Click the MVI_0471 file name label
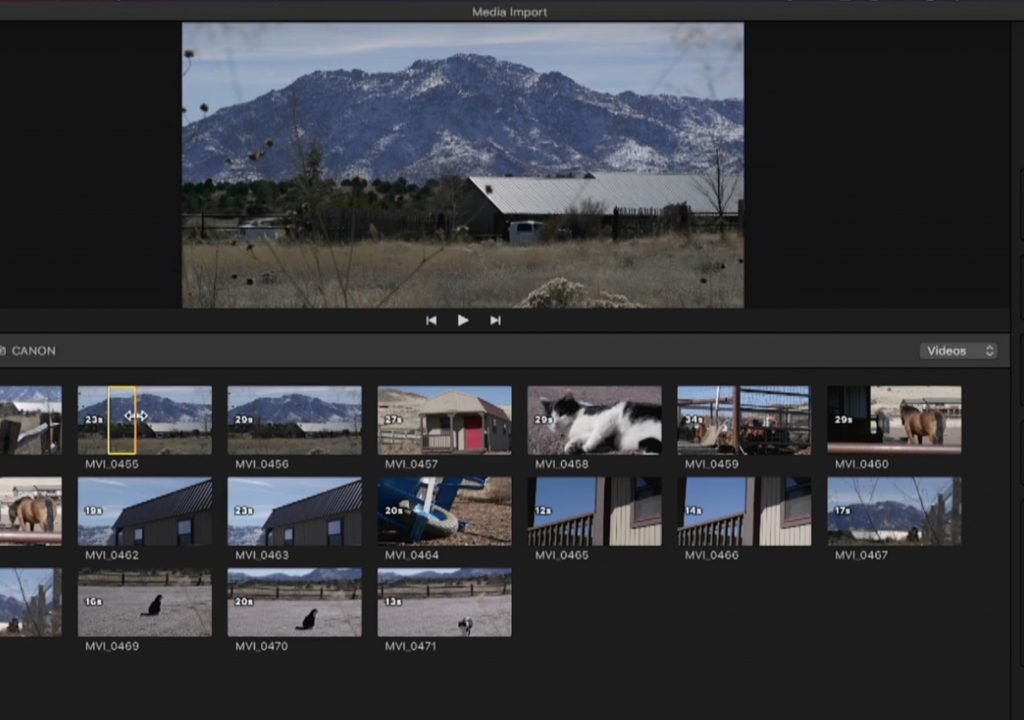This screenshot has width=1024, height=720. [x=410, y=646]
